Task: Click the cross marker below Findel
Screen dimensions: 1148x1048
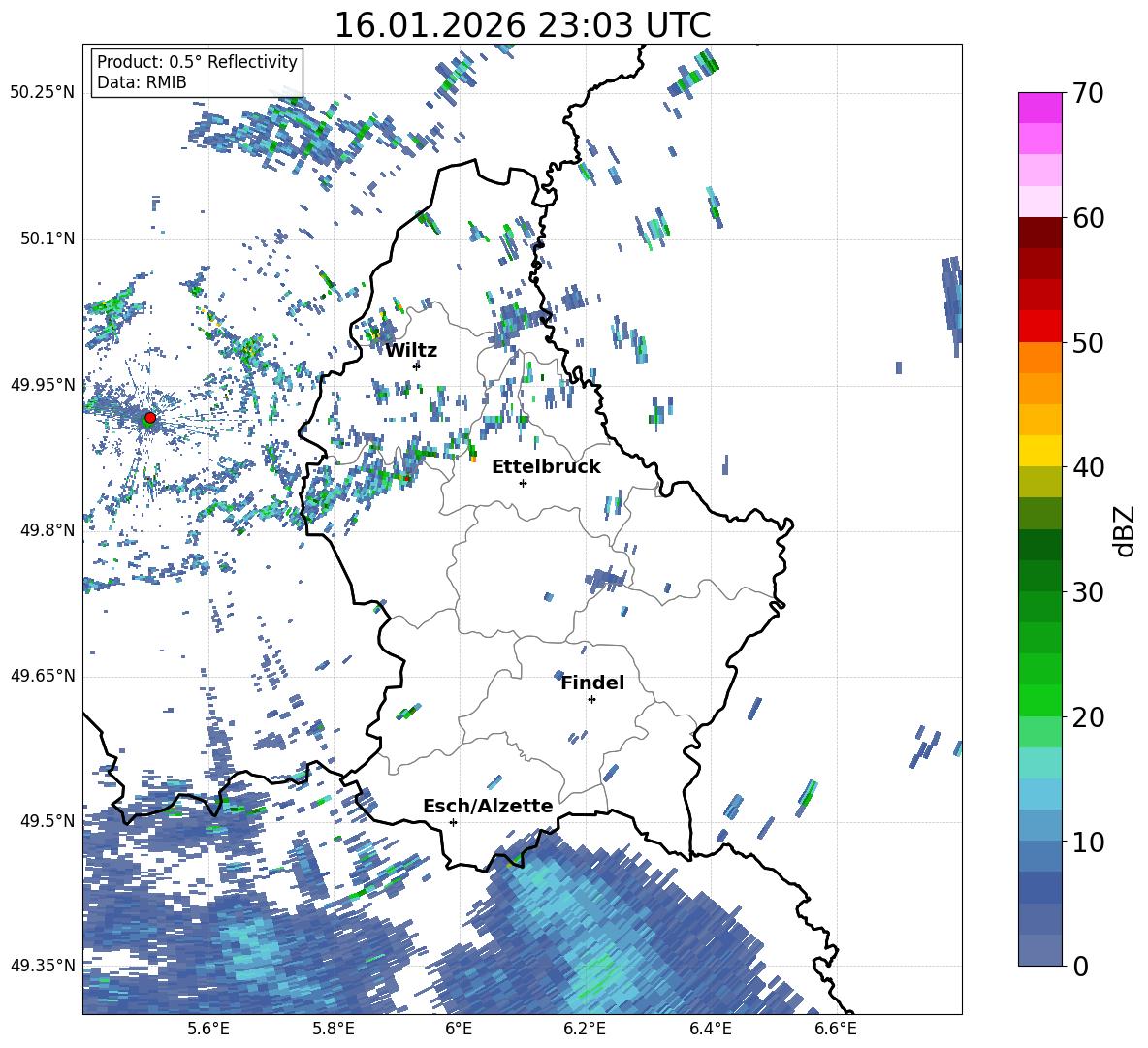Action: pyautogui.click(x=591, y=700)
